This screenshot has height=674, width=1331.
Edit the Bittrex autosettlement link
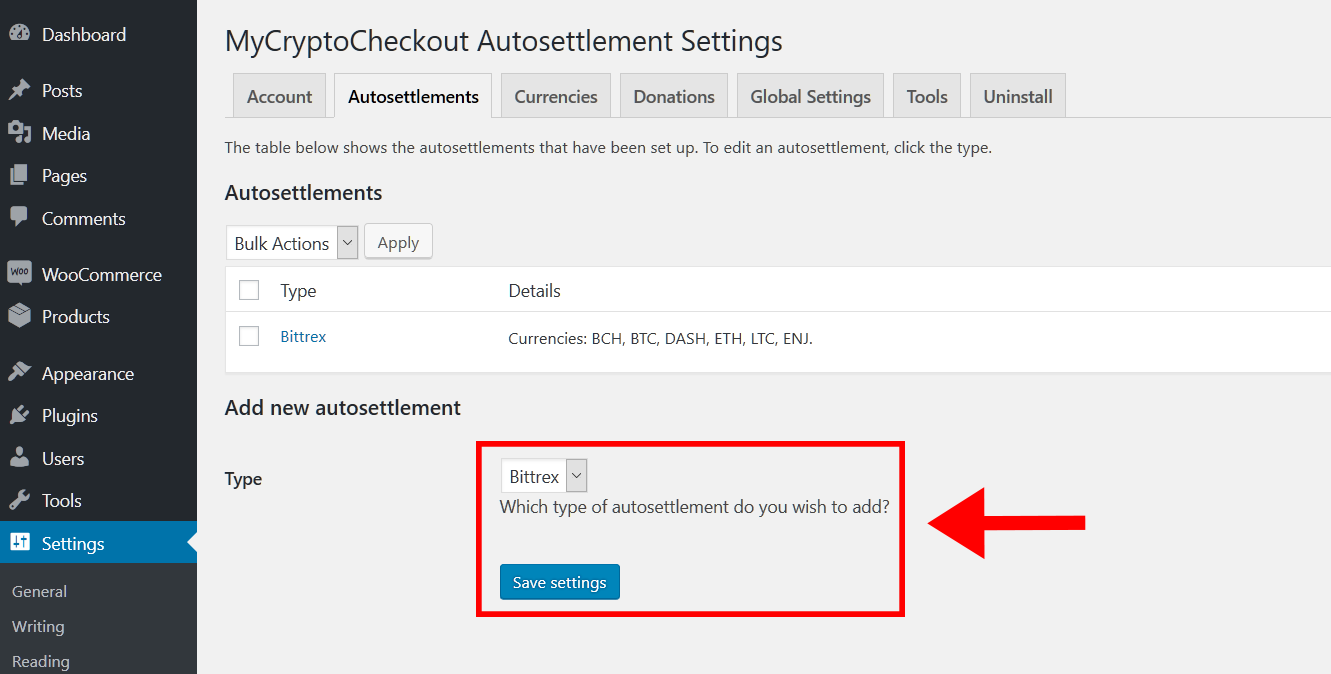pyautogui.click(x=303, y=337)
